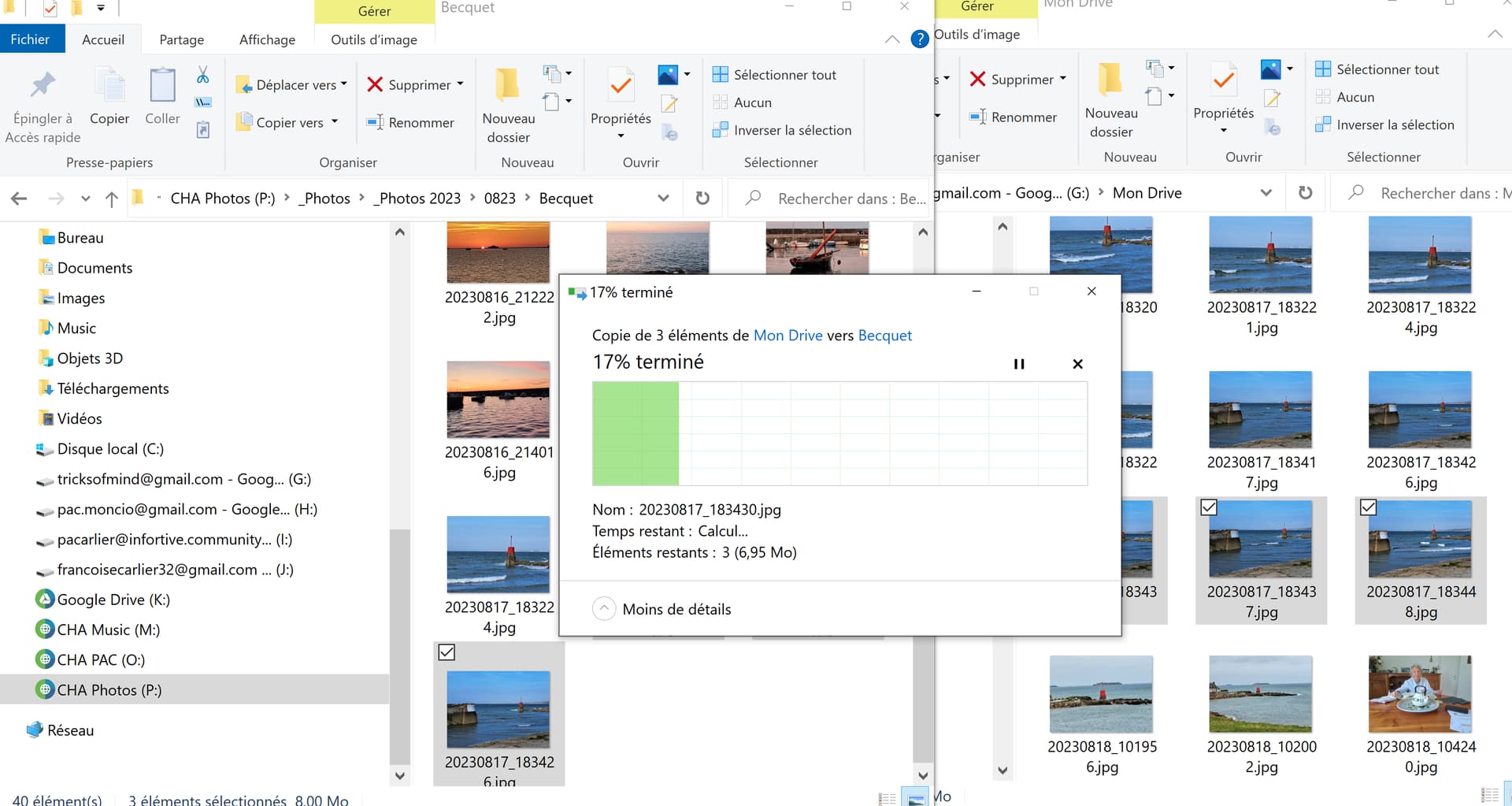Click the scissors Cut icon
The width and height of the screenshot is (1512, 806).
point(202,75)
